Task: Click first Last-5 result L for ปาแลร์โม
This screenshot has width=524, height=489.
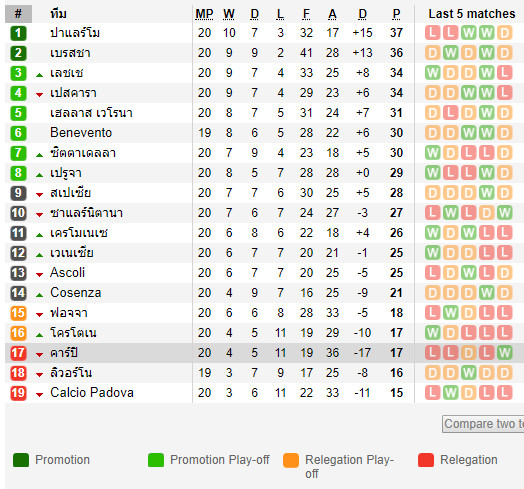Action: pyautogui.click(x=432, y=33)
